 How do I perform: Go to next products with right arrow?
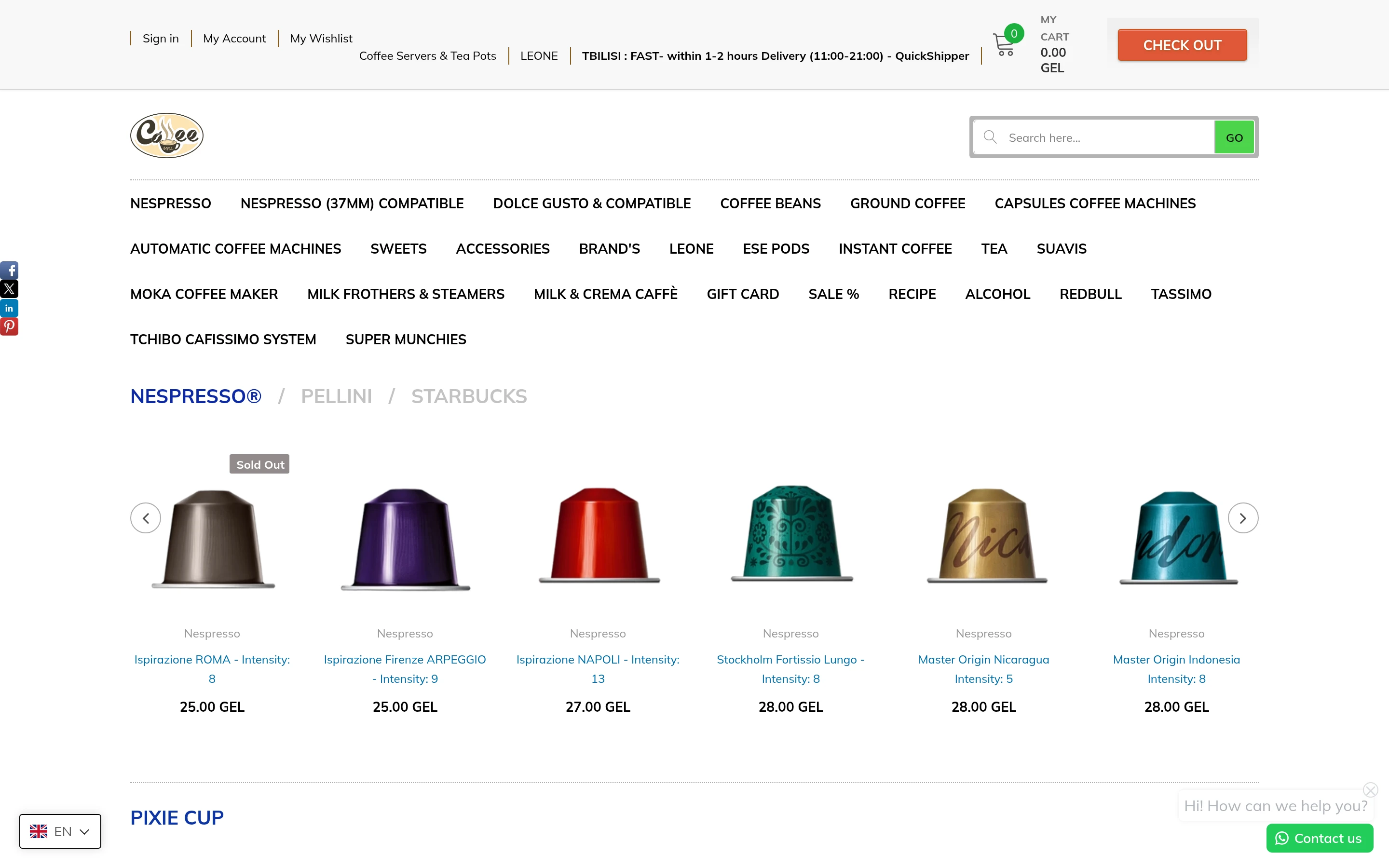click(x=1243, y=518)
